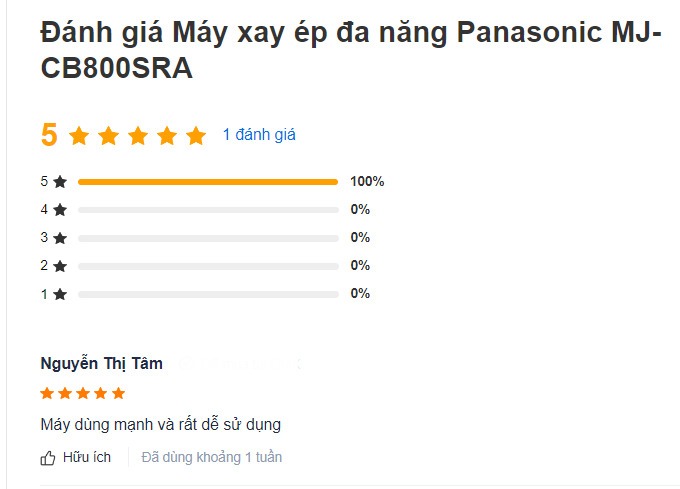Click the first star in the overall rating
The image size is (680, 489).
79,135
